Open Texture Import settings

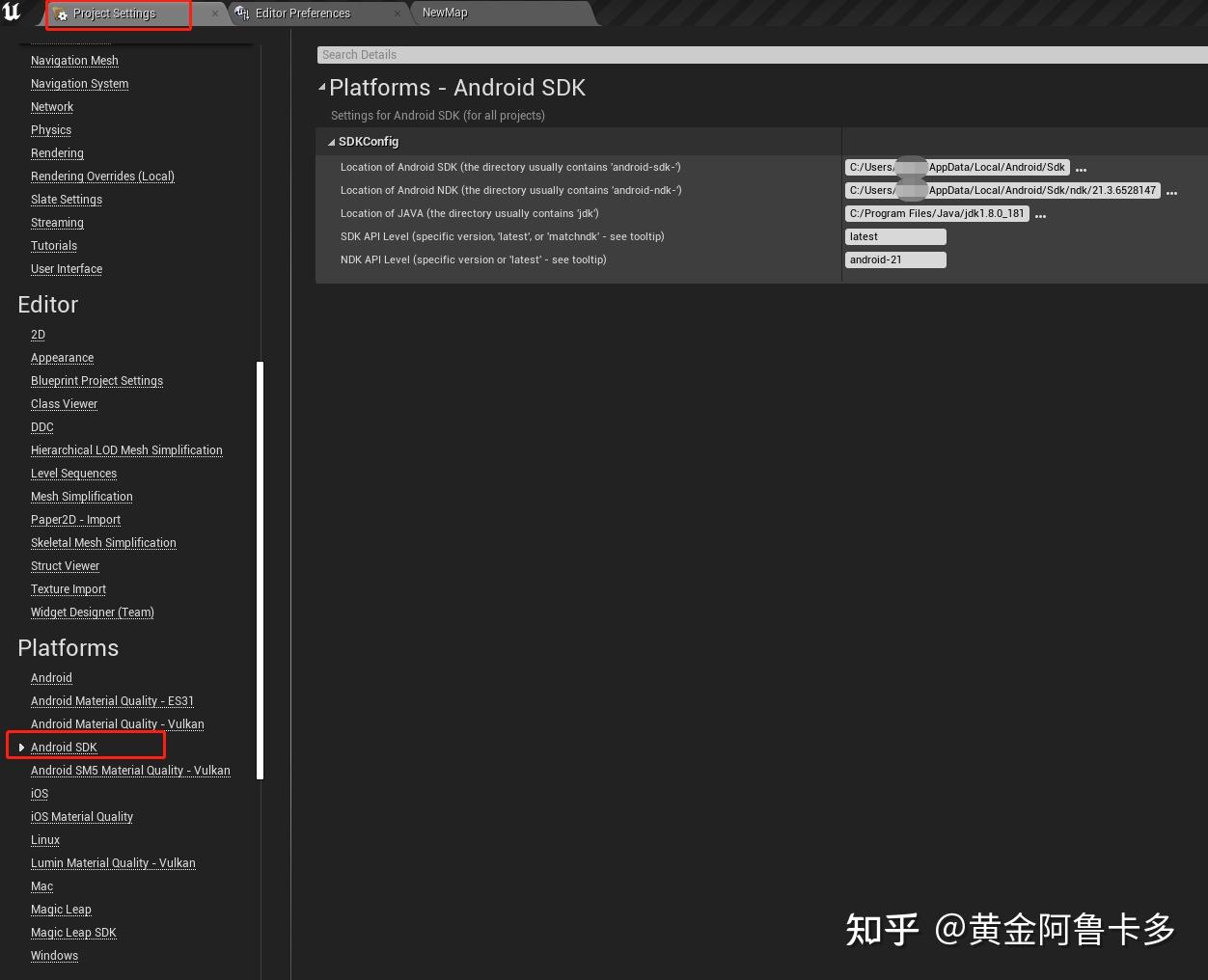(69, 589)
